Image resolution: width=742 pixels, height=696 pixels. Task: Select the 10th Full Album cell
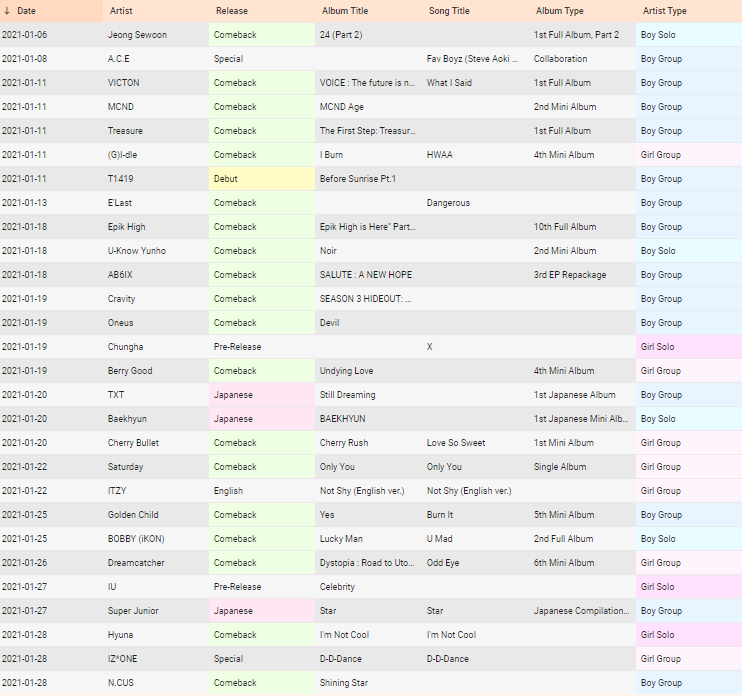coord(583,227)
